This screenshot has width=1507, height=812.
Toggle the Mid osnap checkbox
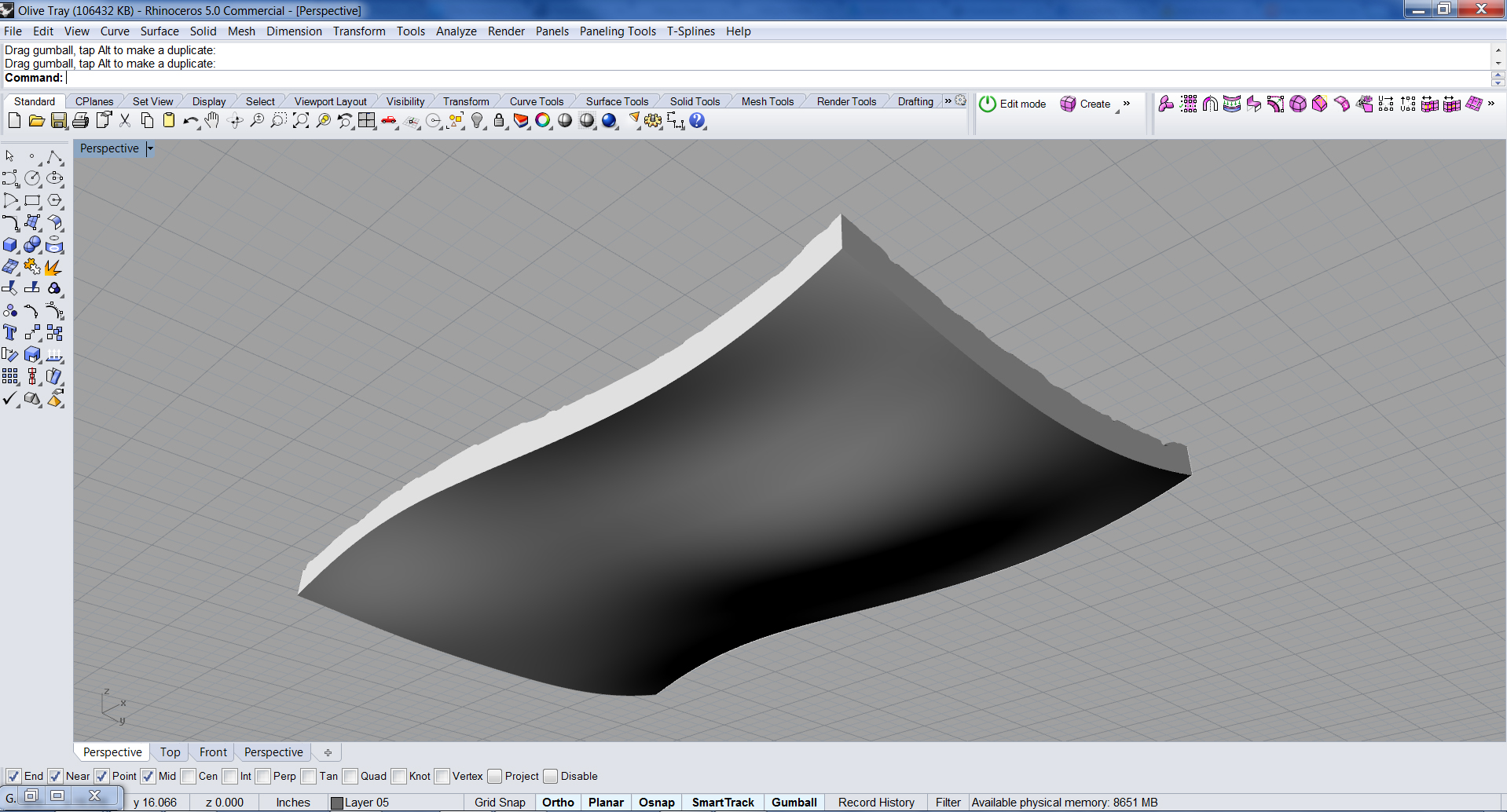click(x=148, y=776)
